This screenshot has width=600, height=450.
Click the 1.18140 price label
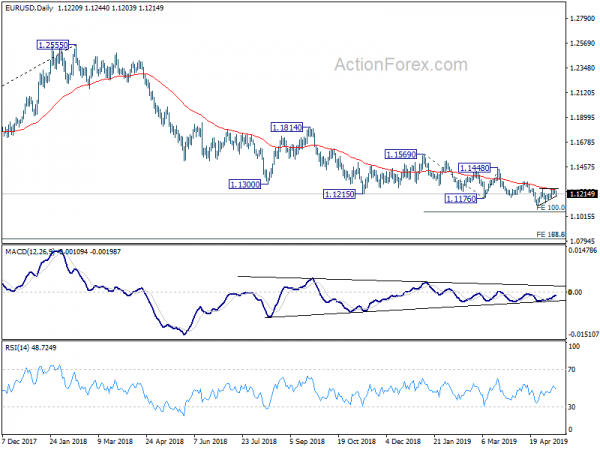tap(287, 127)
